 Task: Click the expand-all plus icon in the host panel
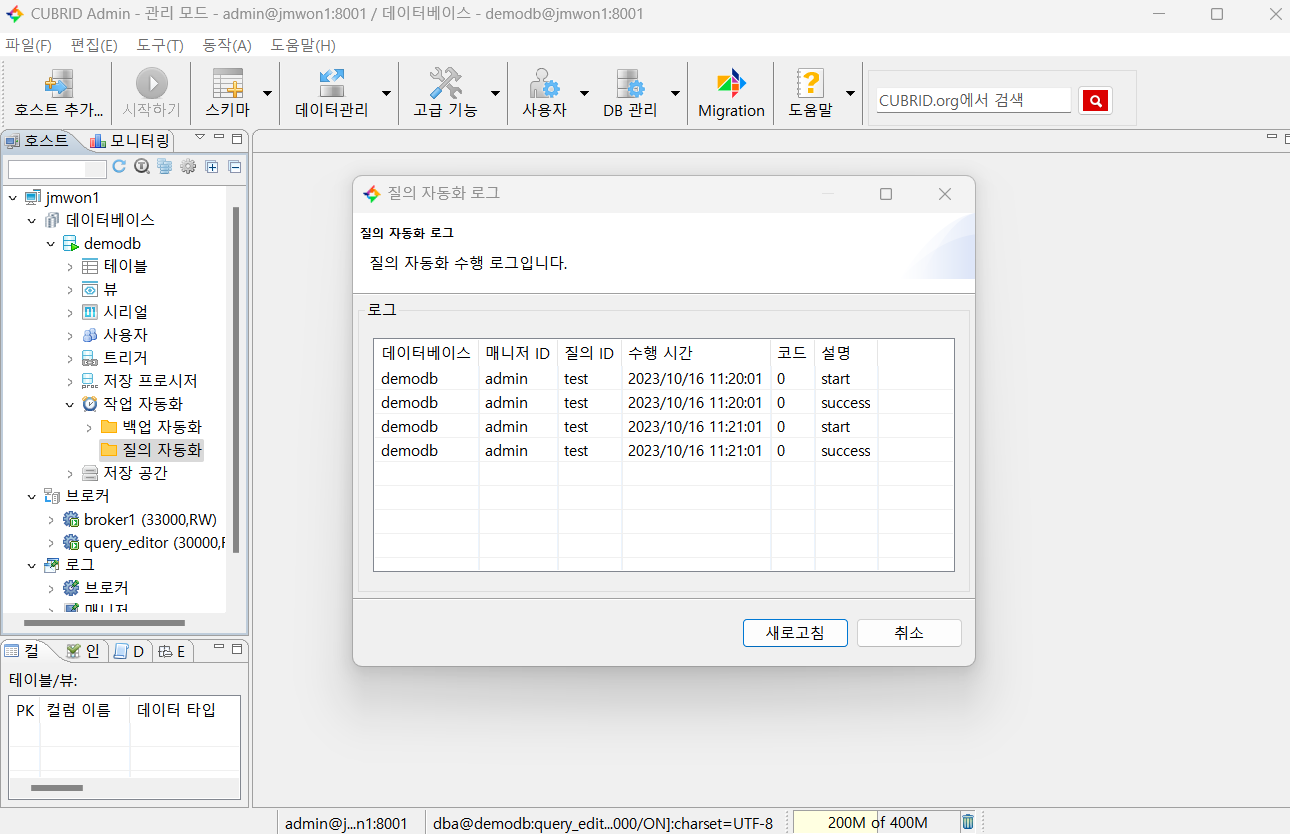click(x=212, y=167)
